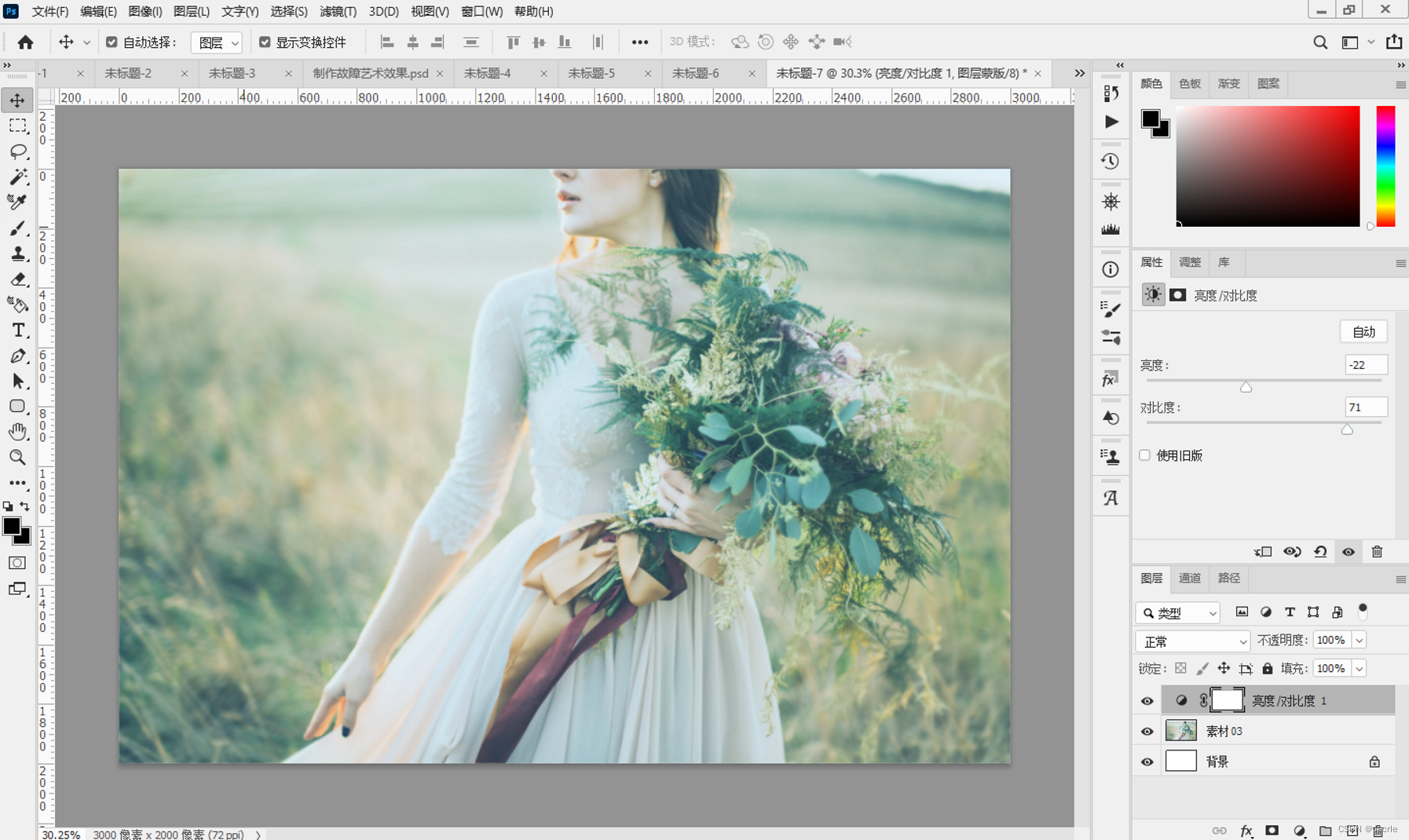Switch to the 色板 Swatches tab
Viewport: 1409px width, 840px height.
pos(1190,84)
